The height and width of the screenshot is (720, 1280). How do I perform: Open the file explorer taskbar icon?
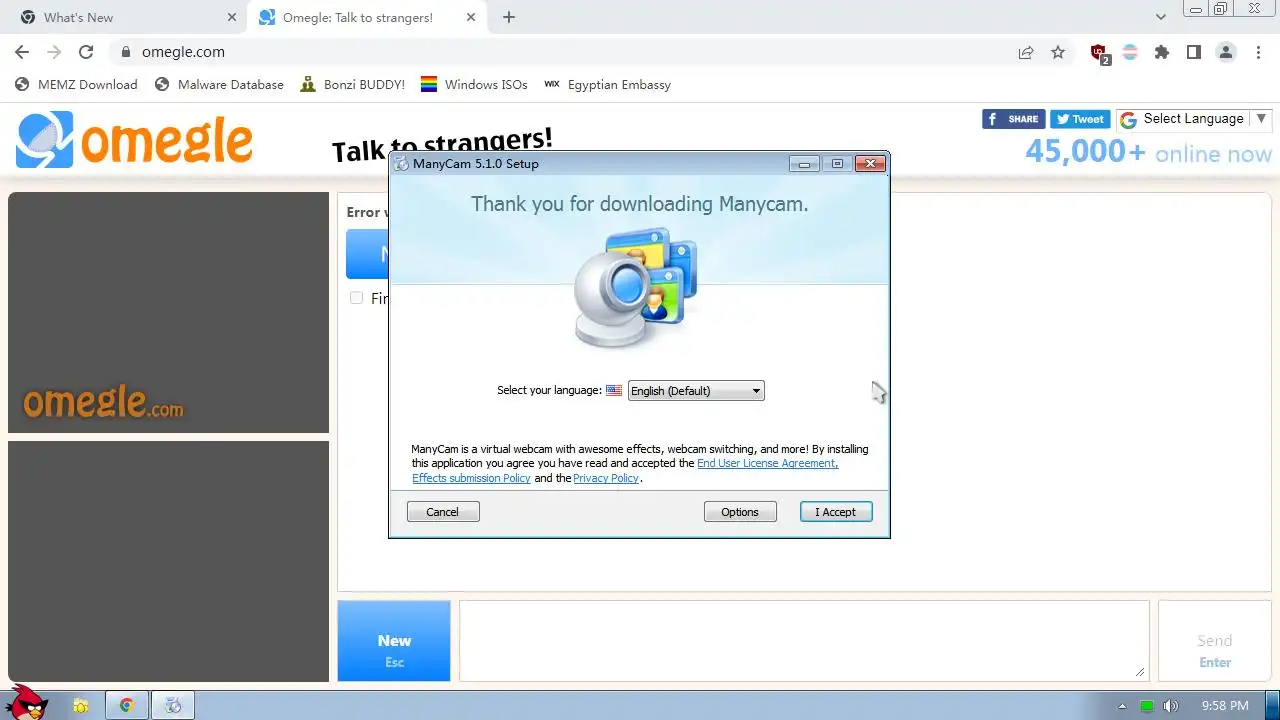click(x=80, y=706)
